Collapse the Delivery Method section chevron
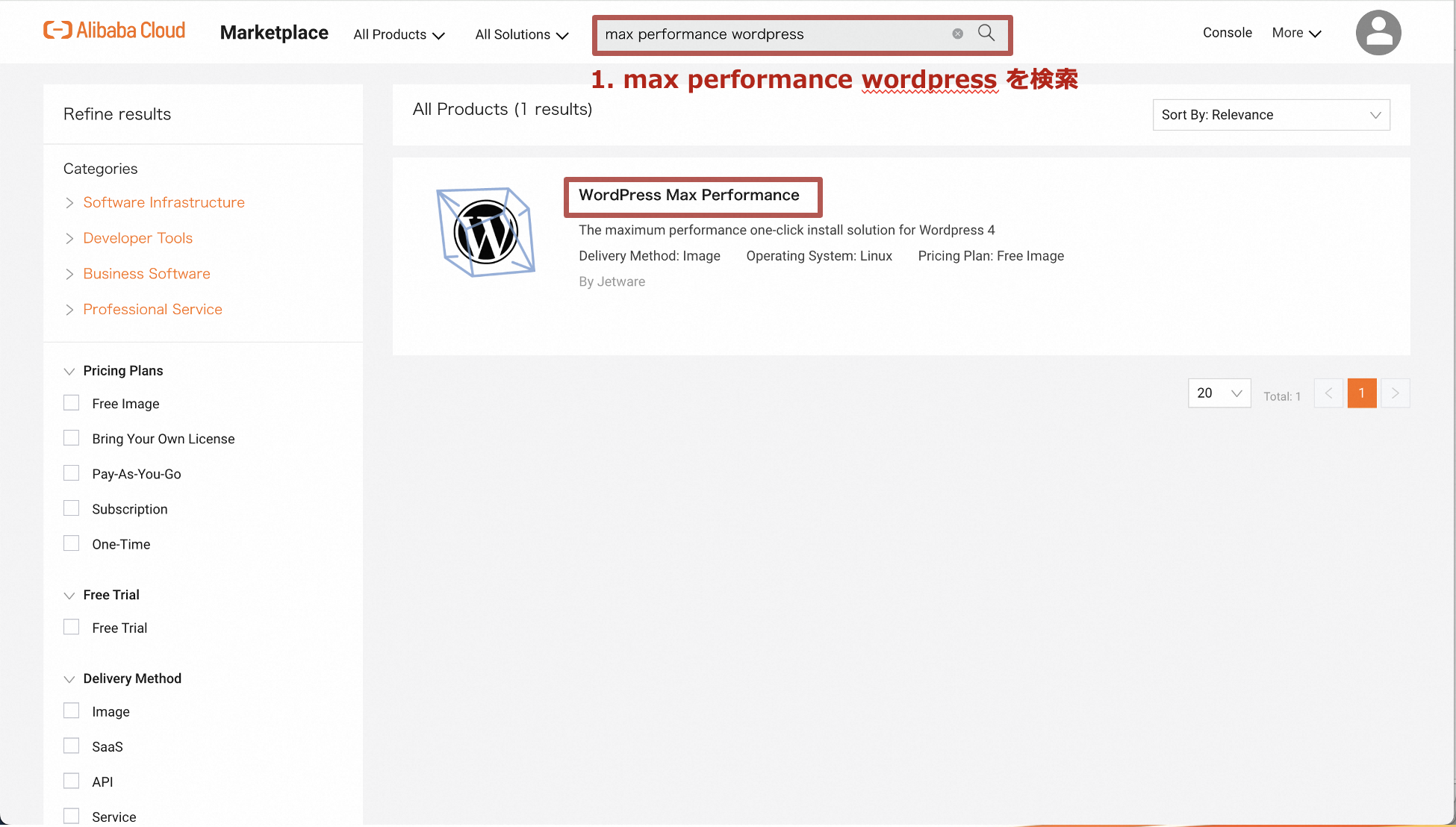Image resolution: width=1456 pixels, height=827 pixels. tap(69, 678)
